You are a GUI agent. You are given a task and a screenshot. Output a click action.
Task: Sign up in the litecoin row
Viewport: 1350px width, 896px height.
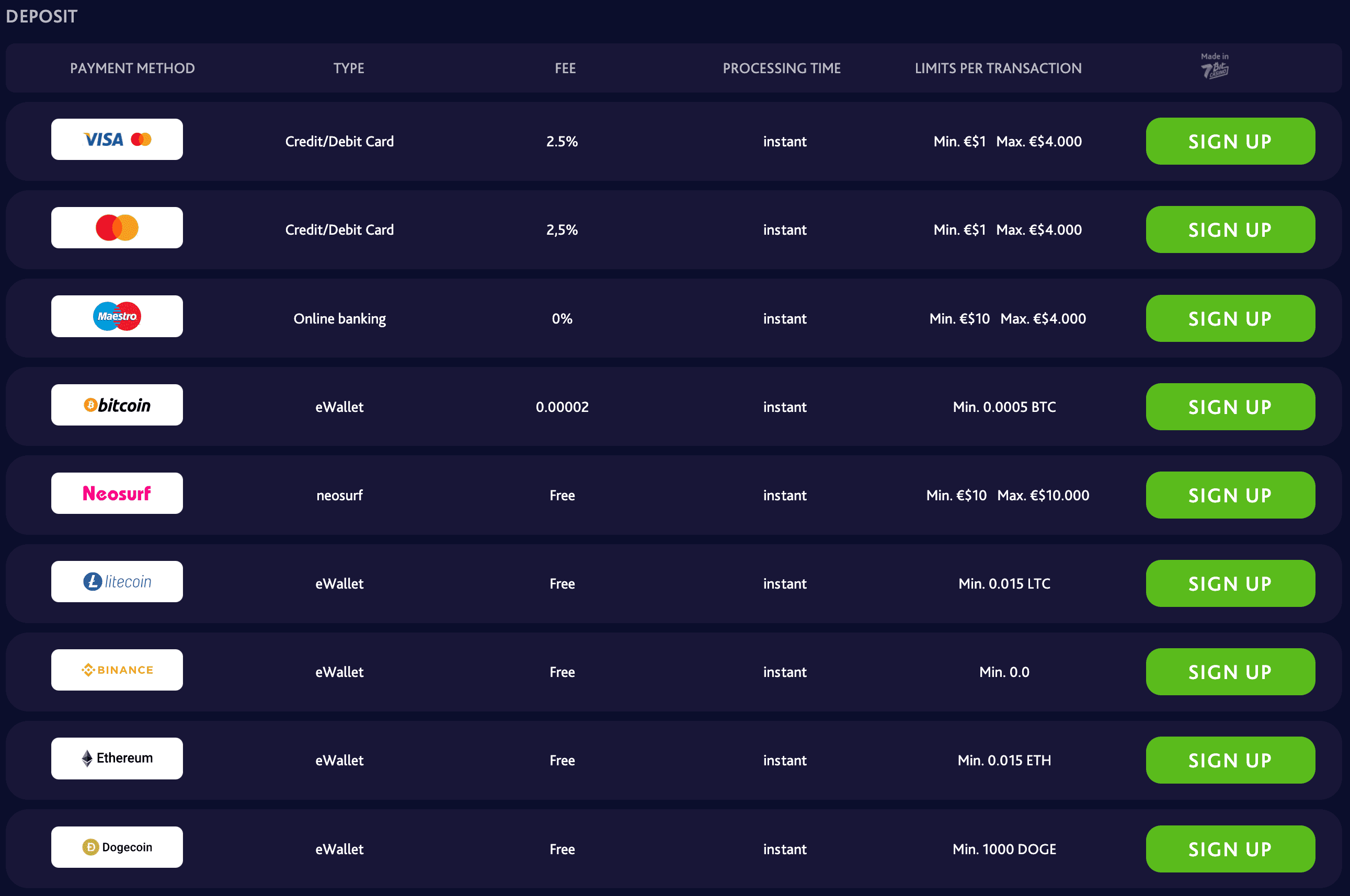(x=1231, y=583)
